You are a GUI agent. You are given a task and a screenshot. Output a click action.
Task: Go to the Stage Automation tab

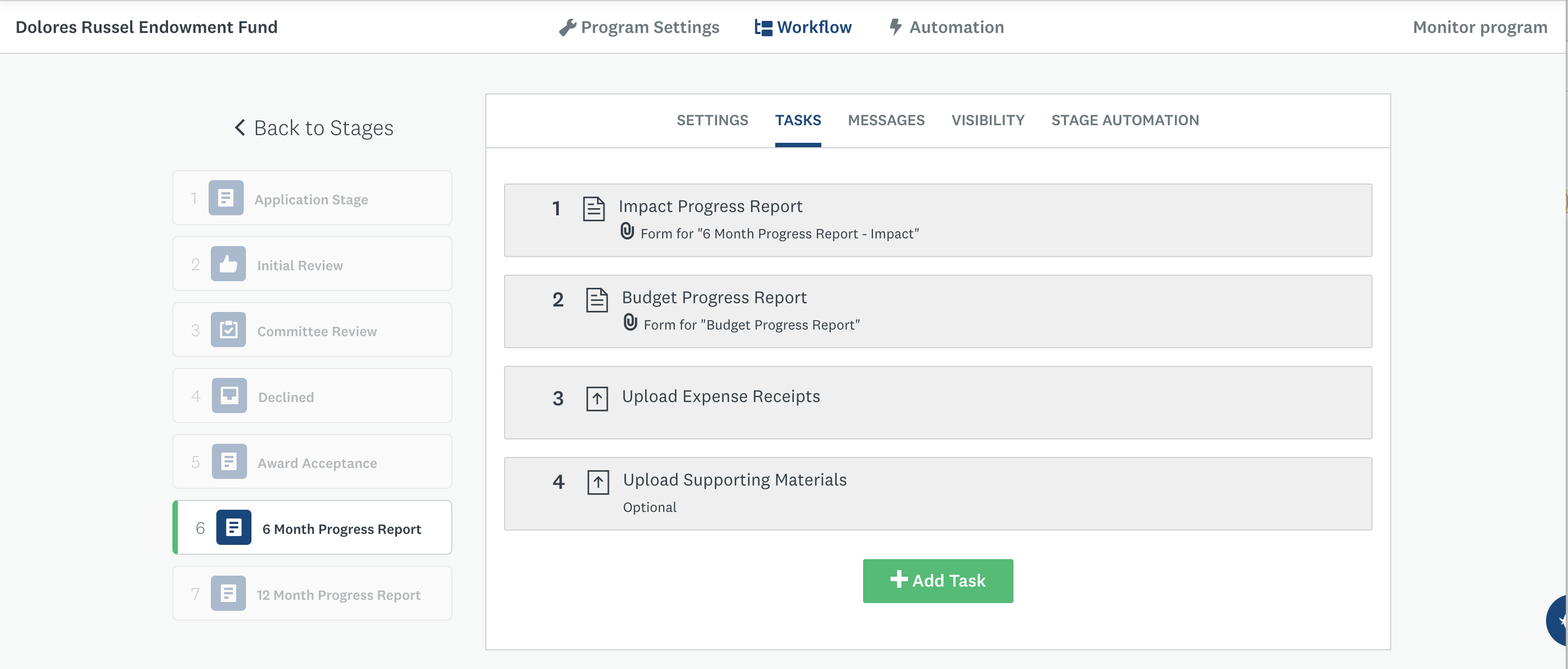pyautogui.click(x=1125, y=120)
